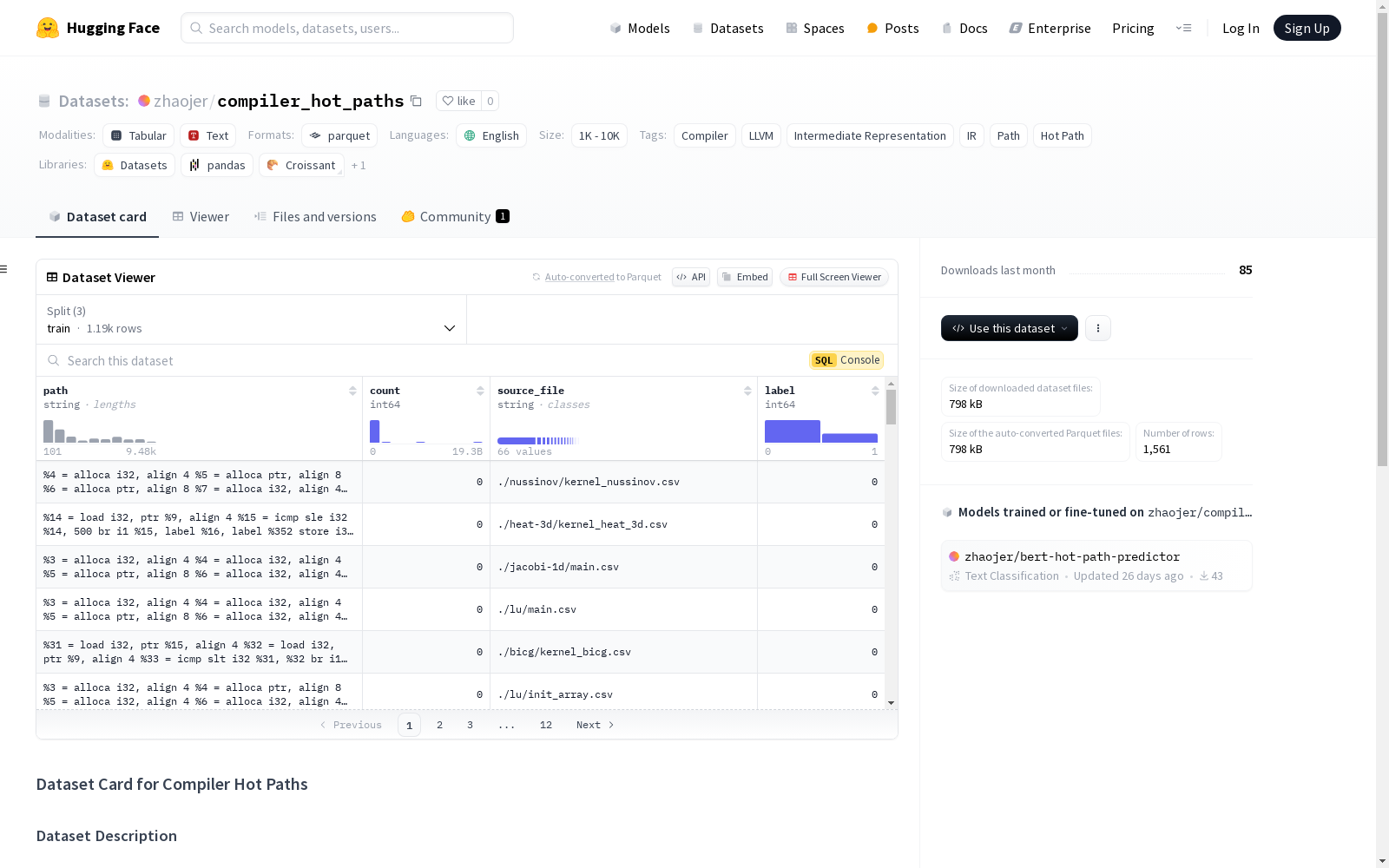1389x868 pixels.
Task: Click the count distribution histogram
Action: click(426, 431)
